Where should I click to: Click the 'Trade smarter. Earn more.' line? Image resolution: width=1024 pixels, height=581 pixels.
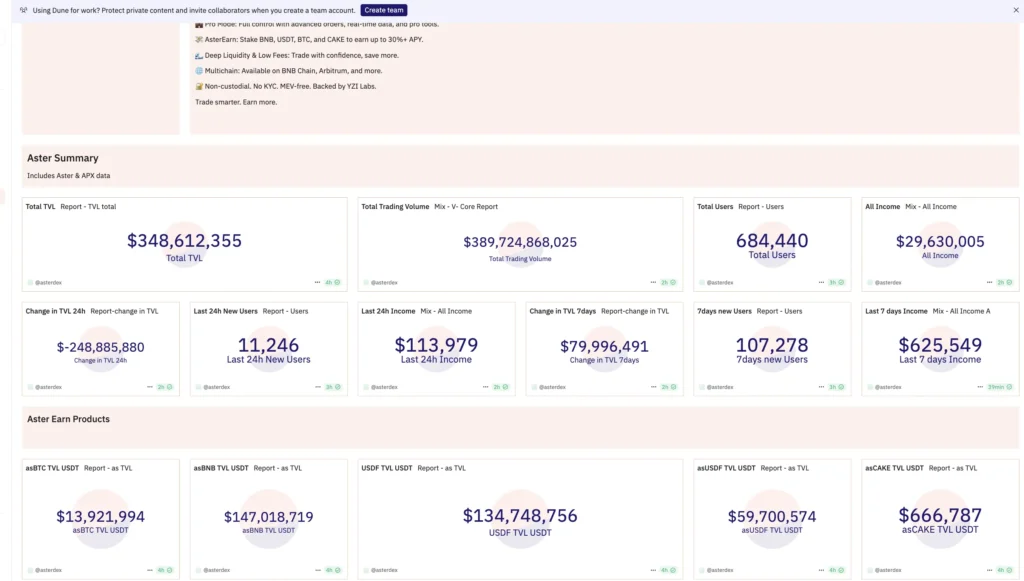click(x=236, y=102)
